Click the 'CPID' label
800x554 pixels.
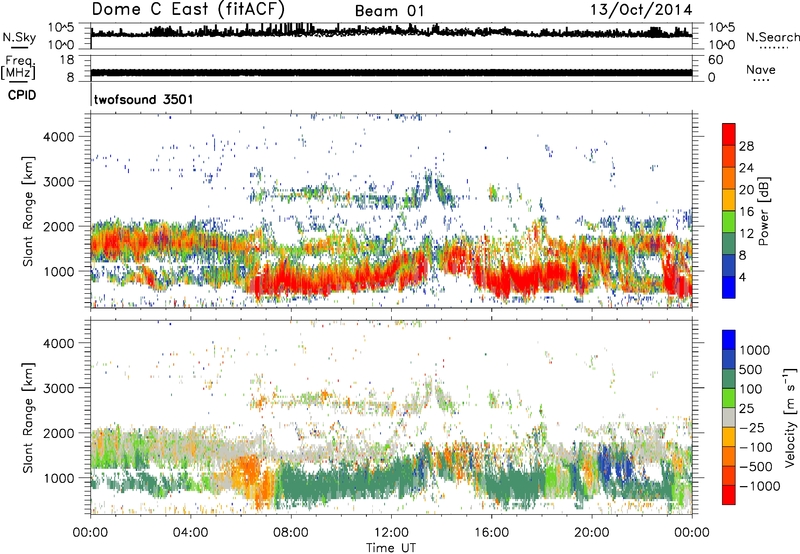tap(22, 95)
